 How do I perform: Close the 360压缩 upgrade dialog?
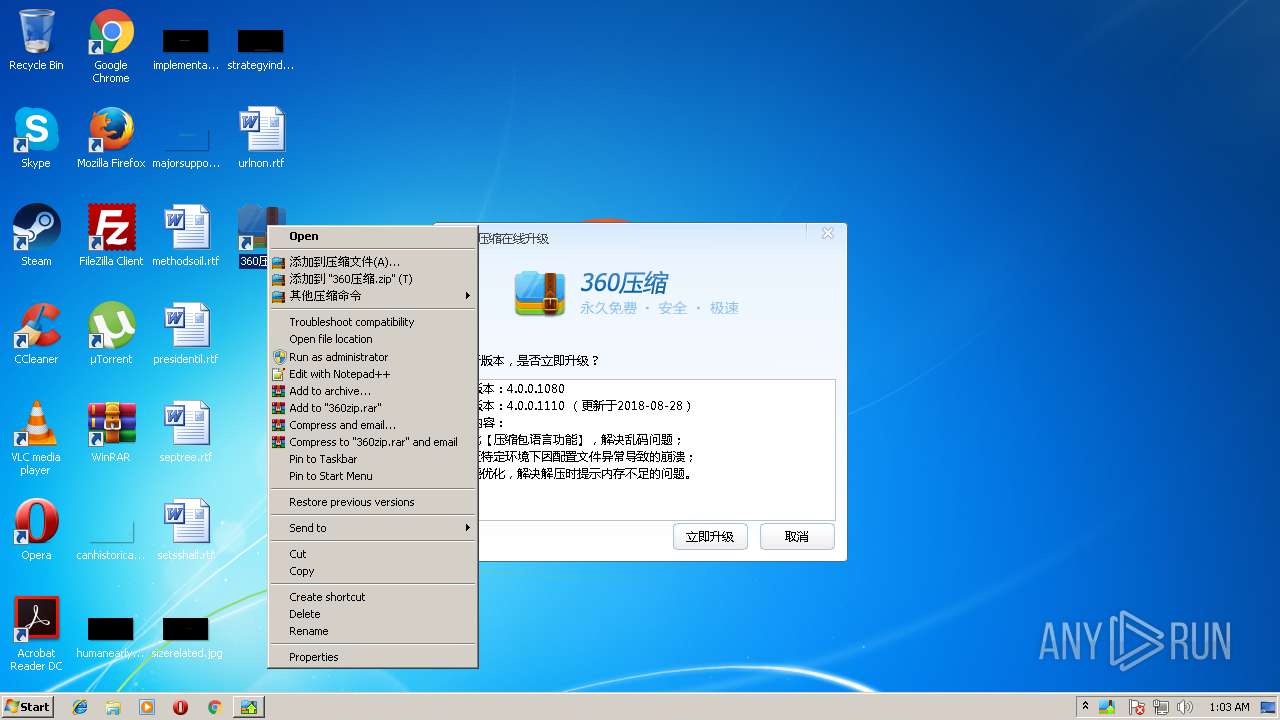pos(827,233)
